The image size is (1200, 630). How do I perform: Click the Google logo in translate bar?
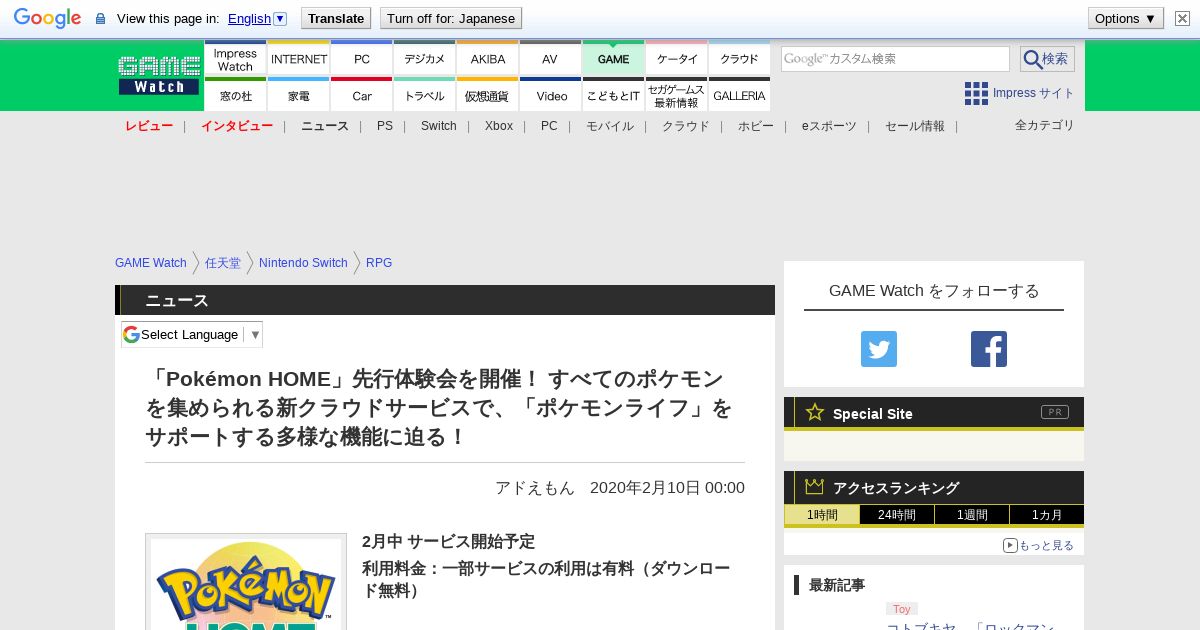pyautogui.click(x=47, y=18)
